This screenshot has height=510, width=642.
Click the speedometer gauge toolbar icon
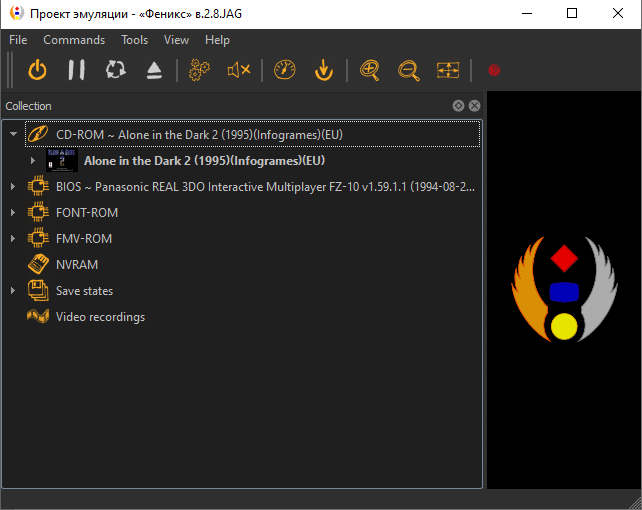(x=285, y=70)
